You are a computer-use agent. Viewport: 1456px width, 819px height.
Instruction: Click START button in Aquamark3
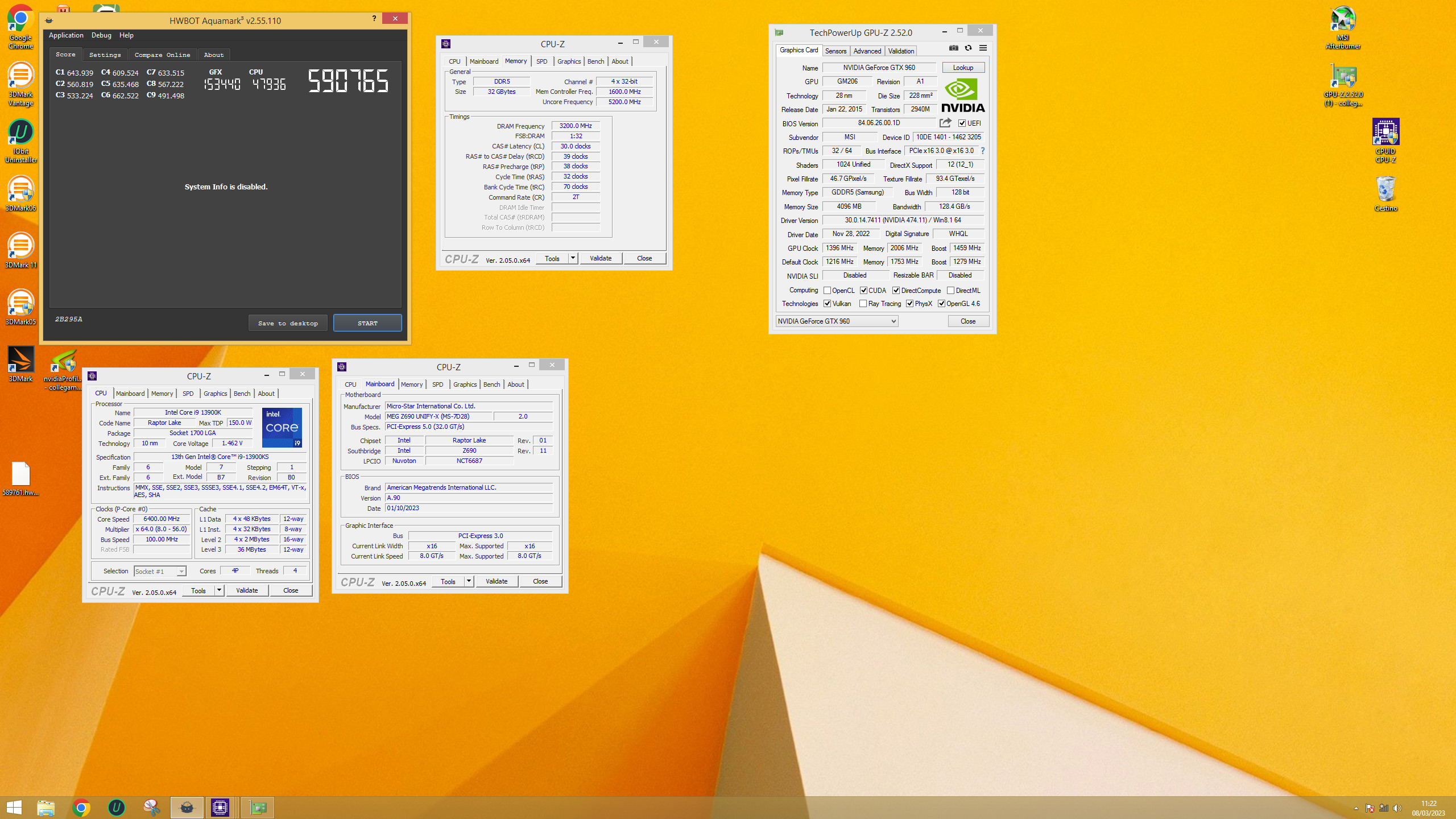pyautogui.click(x=367, y=323)
